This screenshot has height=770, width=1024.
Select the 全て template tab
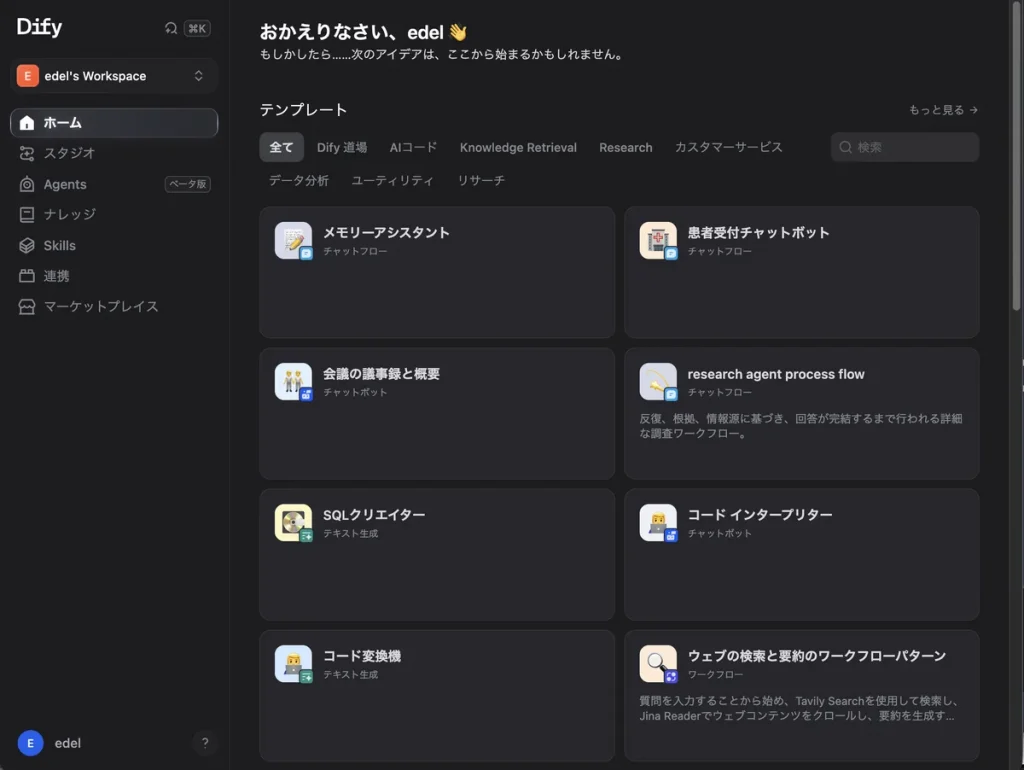(281, 147)
